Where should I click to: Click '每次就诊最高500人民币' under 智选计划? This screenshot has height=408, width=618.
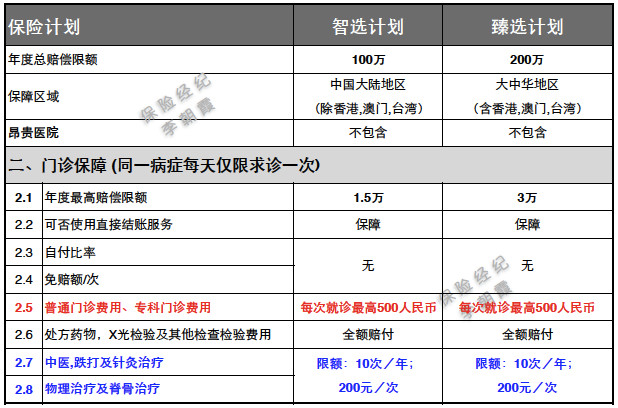pyautogui.click(x=368, y=307)
